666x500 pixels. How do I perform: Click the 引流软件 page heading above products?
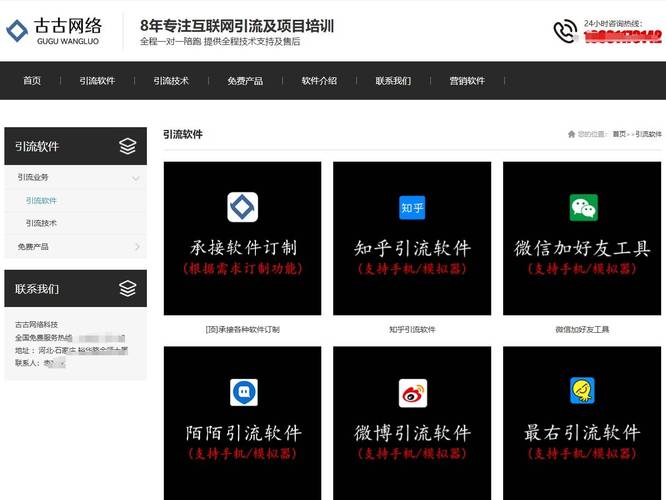(183, 134)
